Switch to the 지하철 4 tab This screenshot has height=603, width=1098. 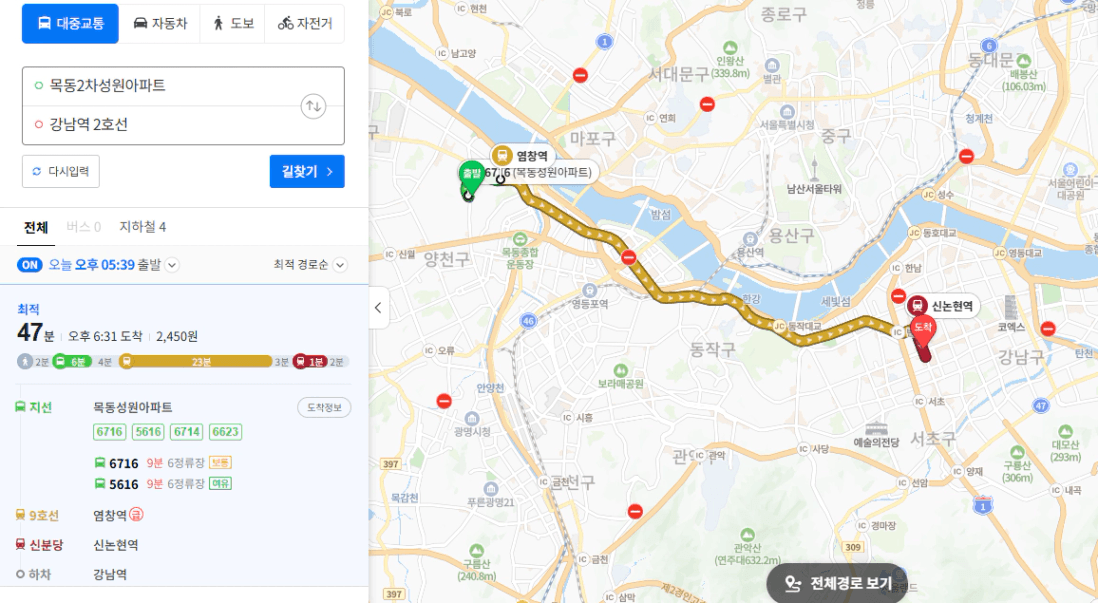point(143,227)
